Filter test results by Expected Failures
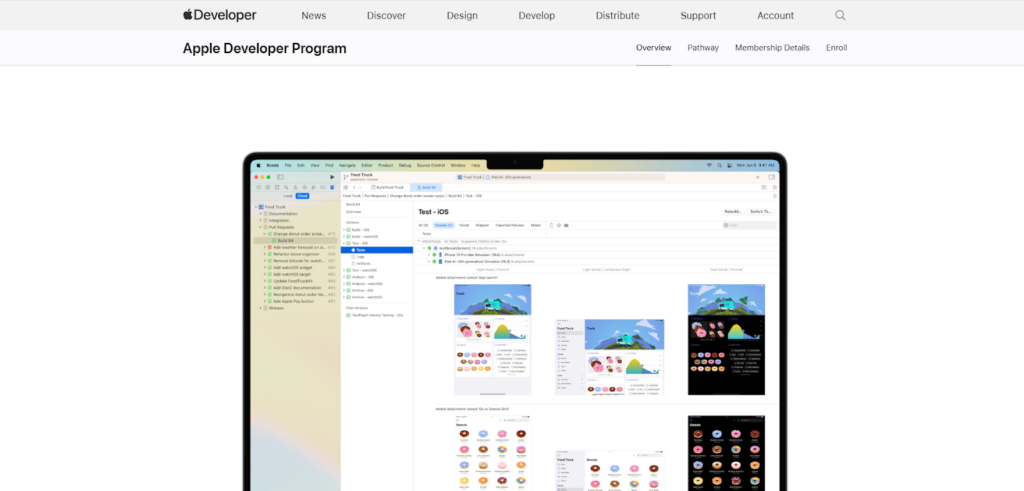 click(509, 225)
